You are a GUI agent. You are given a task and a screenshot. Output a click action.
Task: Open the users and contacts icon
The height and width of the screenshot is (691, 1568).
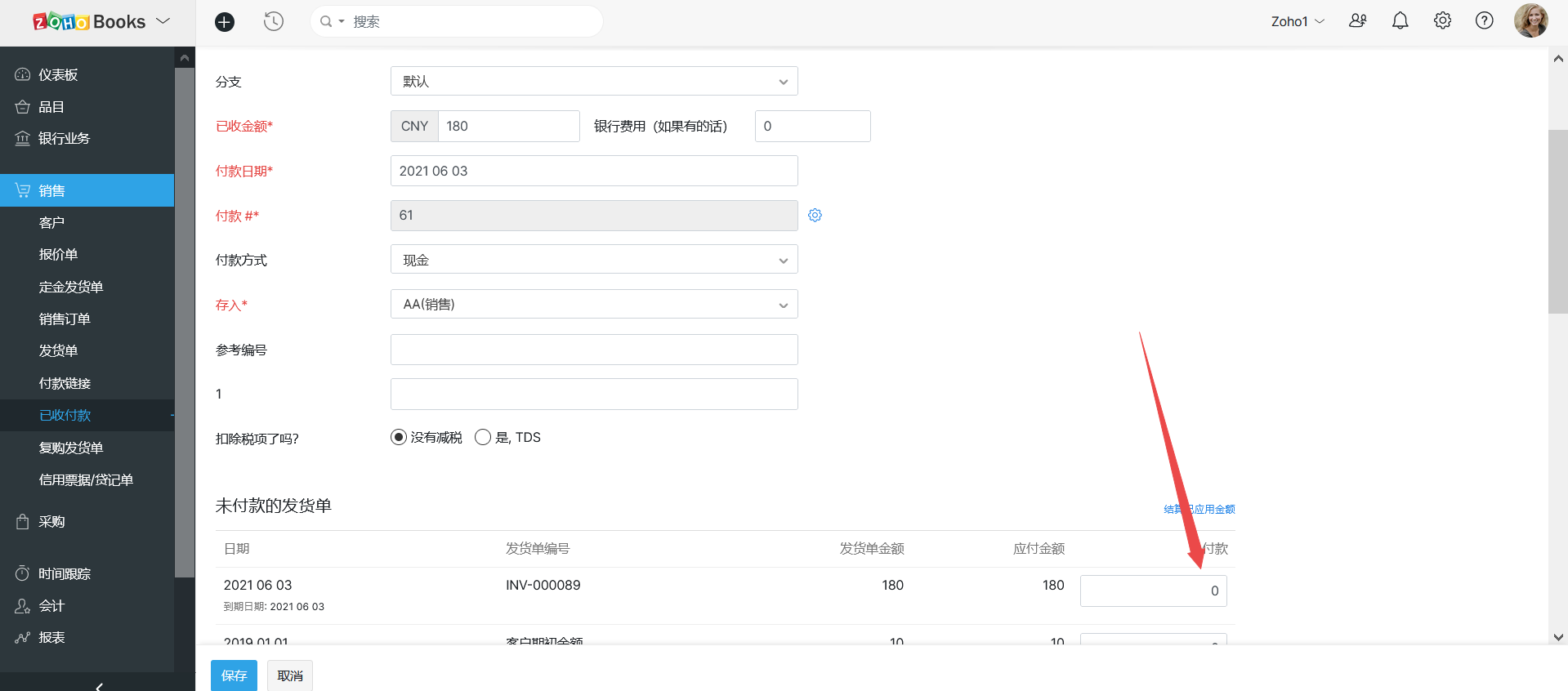[1357, 21]
